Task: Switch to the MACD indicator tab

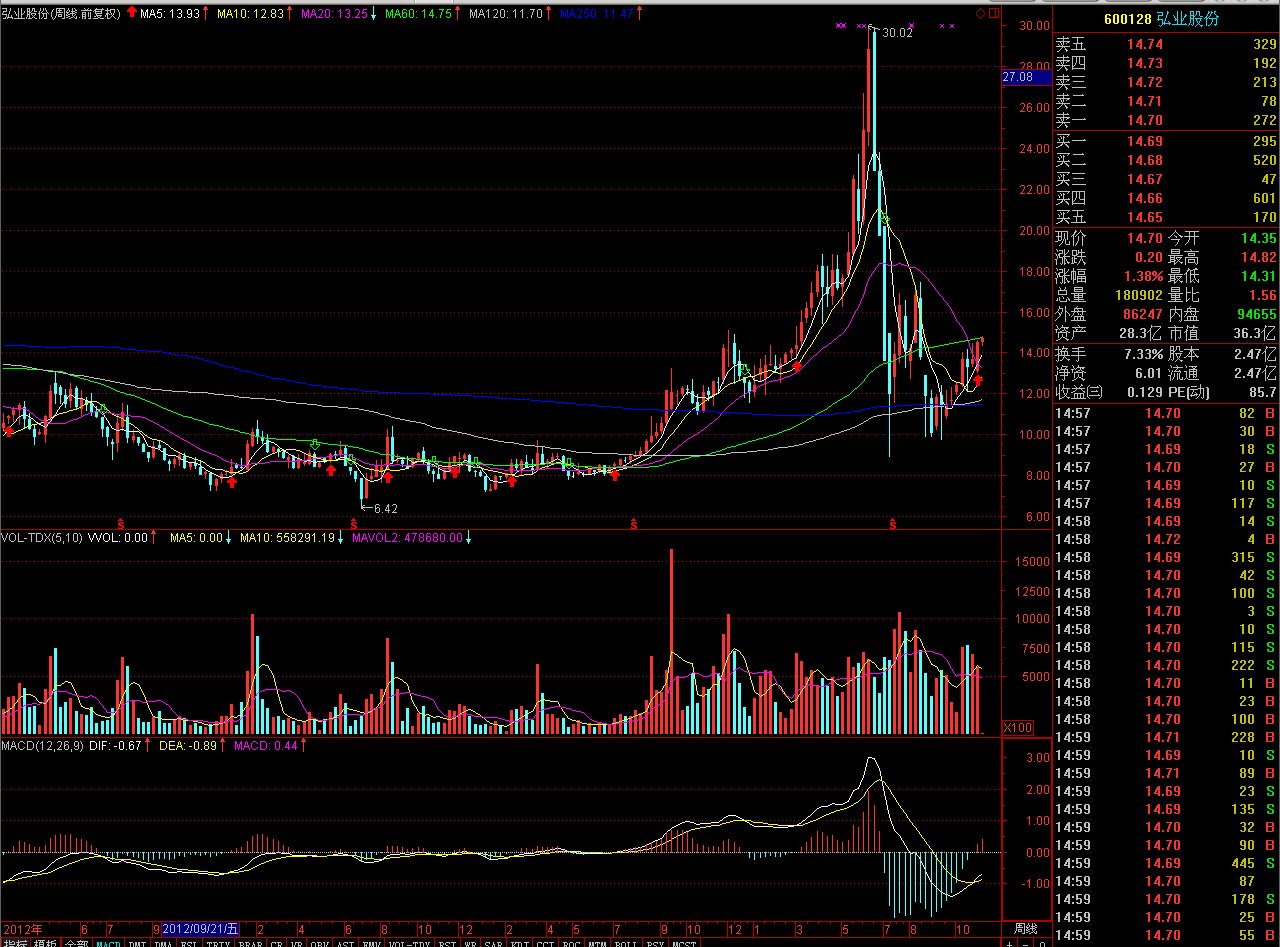Action: [x=108, y=941]
